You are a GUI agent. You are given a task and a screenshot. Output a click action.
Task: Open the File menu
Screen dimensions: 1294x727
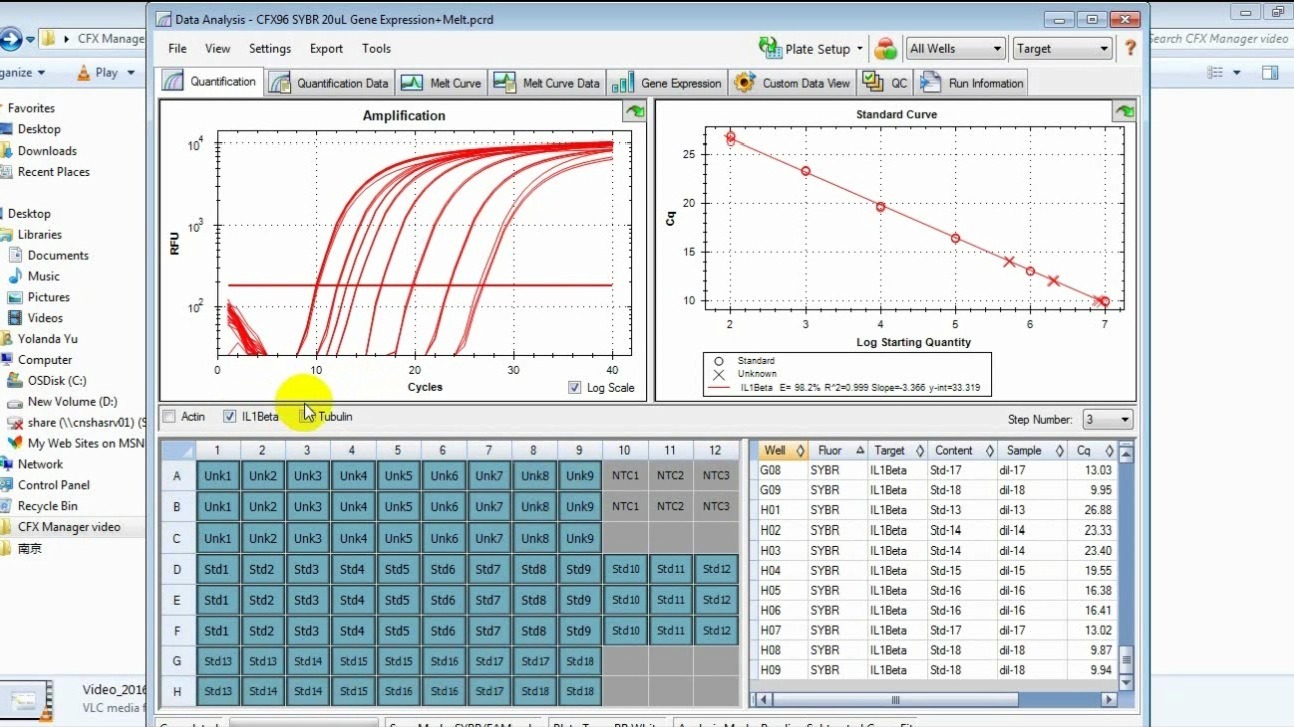click(177, 48)
